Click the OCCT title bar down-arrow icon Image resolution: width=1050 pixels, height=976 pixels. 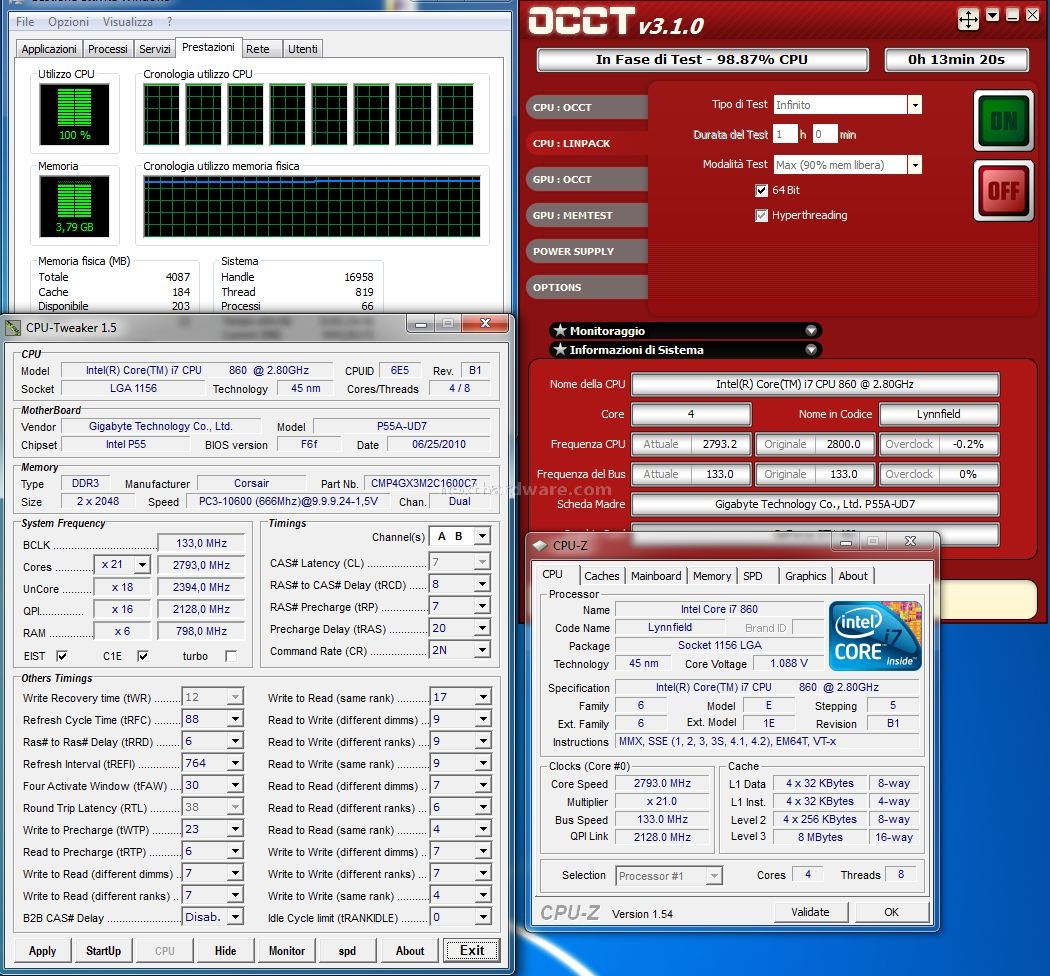[x=993, y=15]
